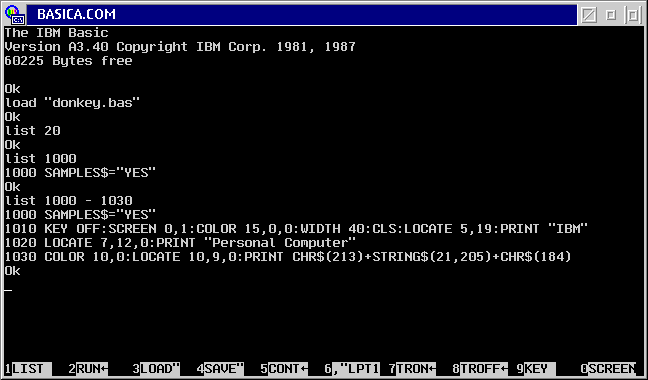Click the blinking cursor line below the last Ok

point(9,290)
